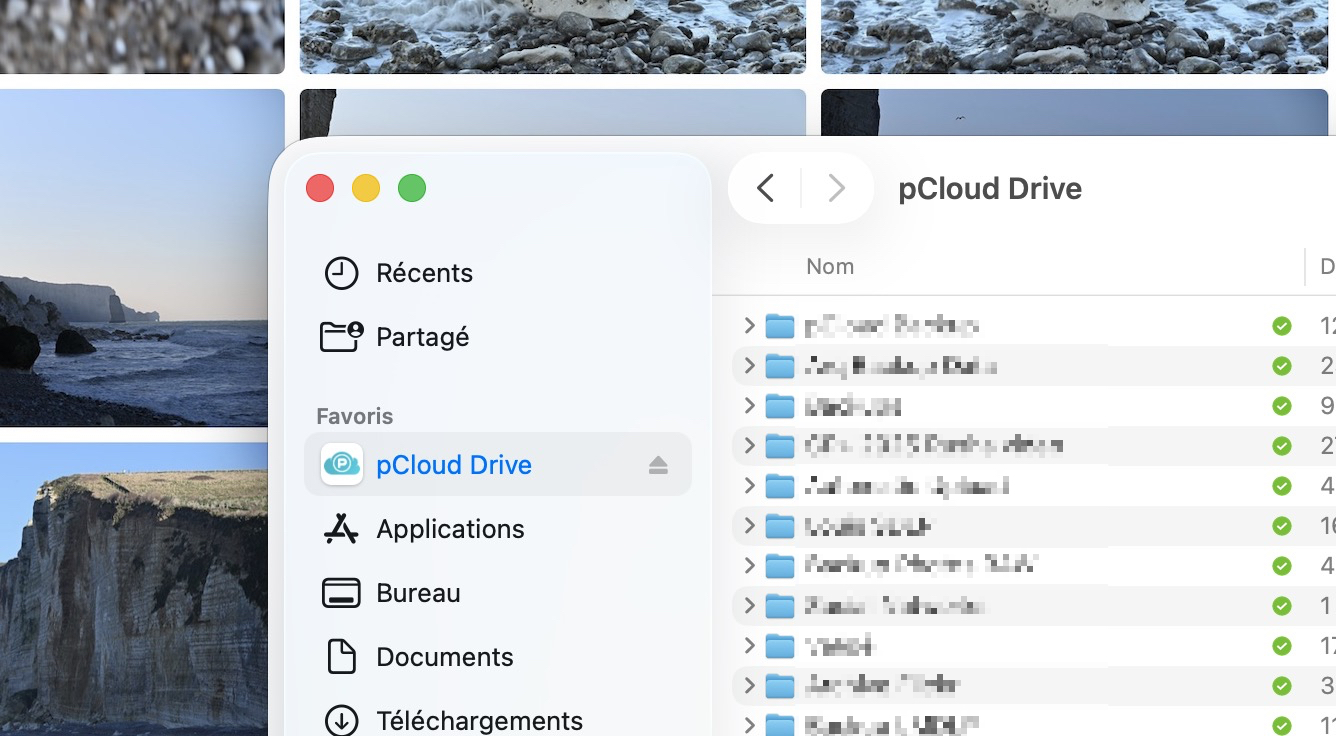Toggle full screen with the green button
This screenshot has height=736, width=1336.
tap(411, 187)
